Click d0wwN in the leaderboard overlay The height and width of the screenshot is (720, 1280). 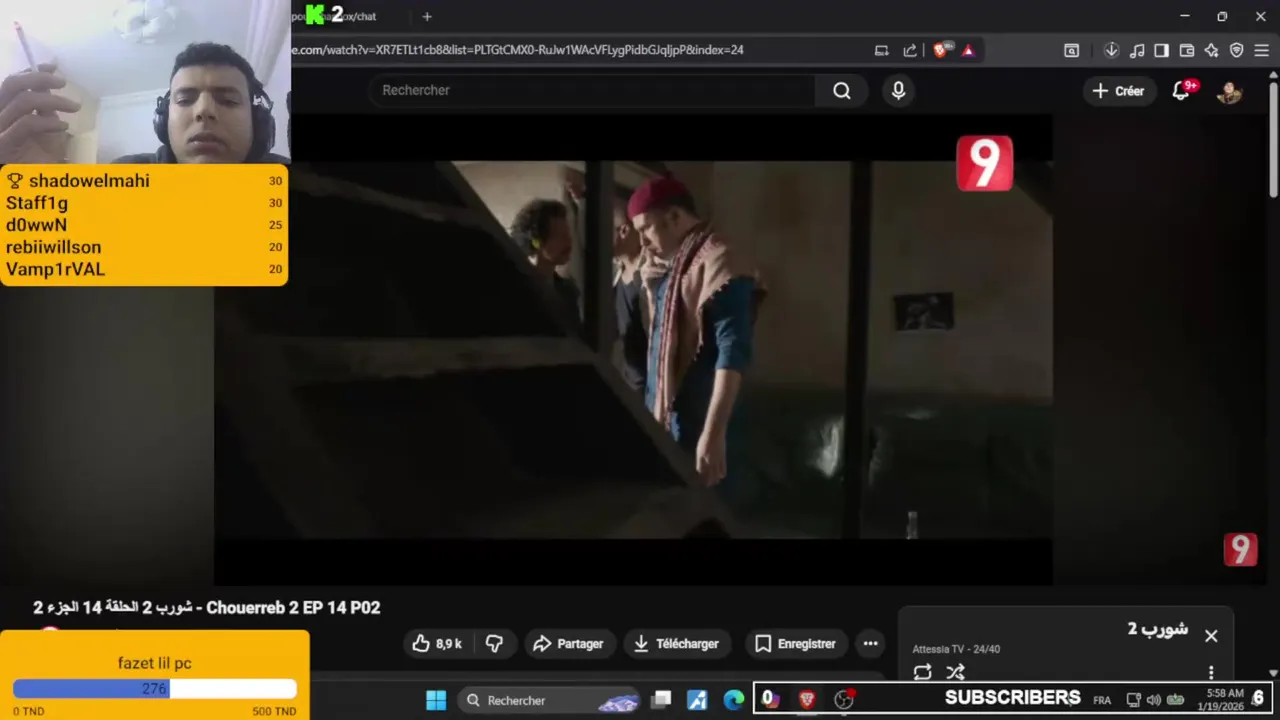pyautogui.click(x=36, y=225)
